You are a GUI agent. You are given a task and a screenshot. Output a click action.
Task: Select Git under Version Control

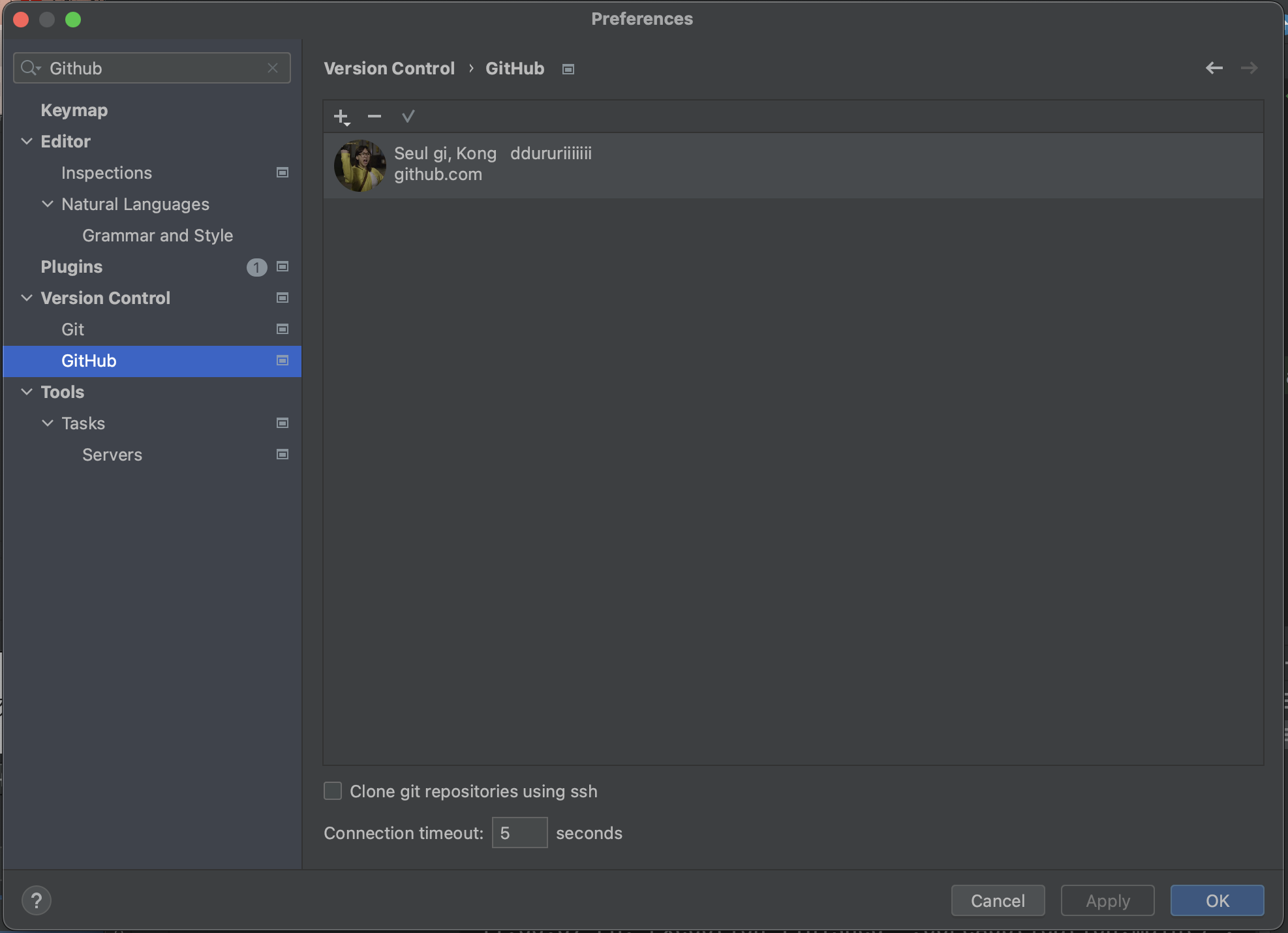click(x=72, y=329)
